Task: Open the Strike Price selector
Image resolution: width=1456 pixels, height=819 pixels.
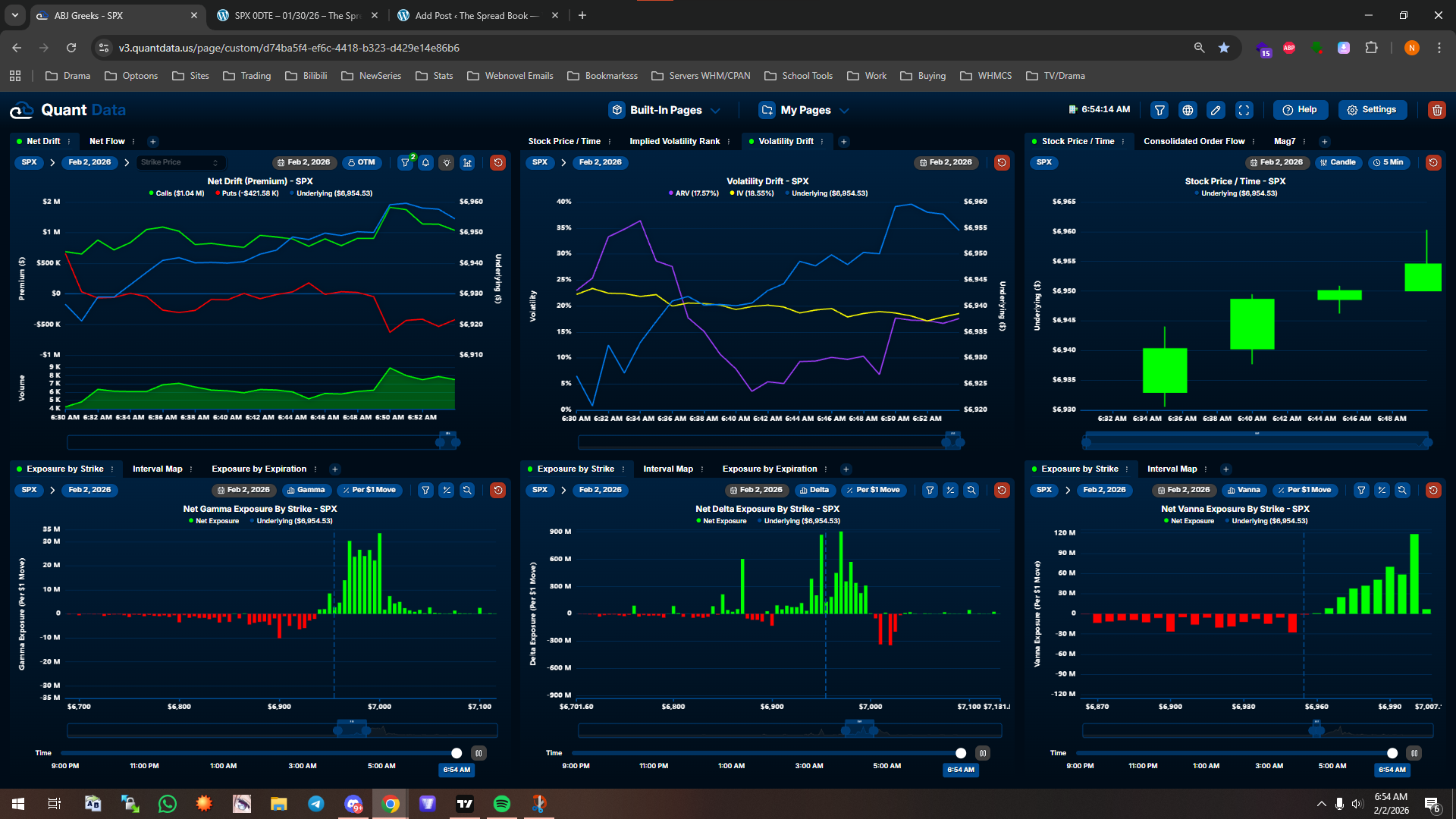Action: coord(180,162)
